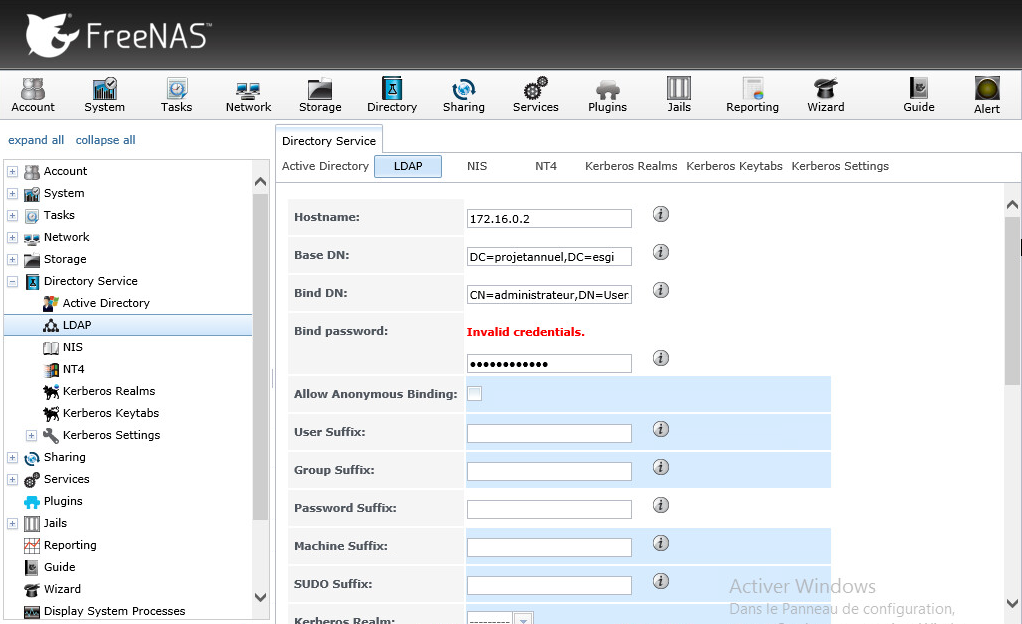Open Reporting in the top toolbar
Viewport: 1022px width, 624px height.
tap(752, 95)
